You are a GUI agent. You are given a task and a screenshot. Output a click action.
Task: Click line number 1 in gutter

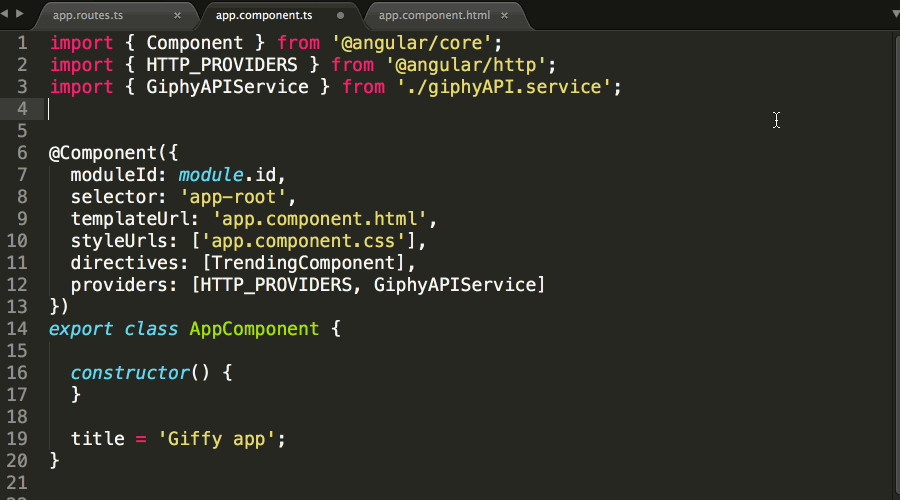(22, 43)
